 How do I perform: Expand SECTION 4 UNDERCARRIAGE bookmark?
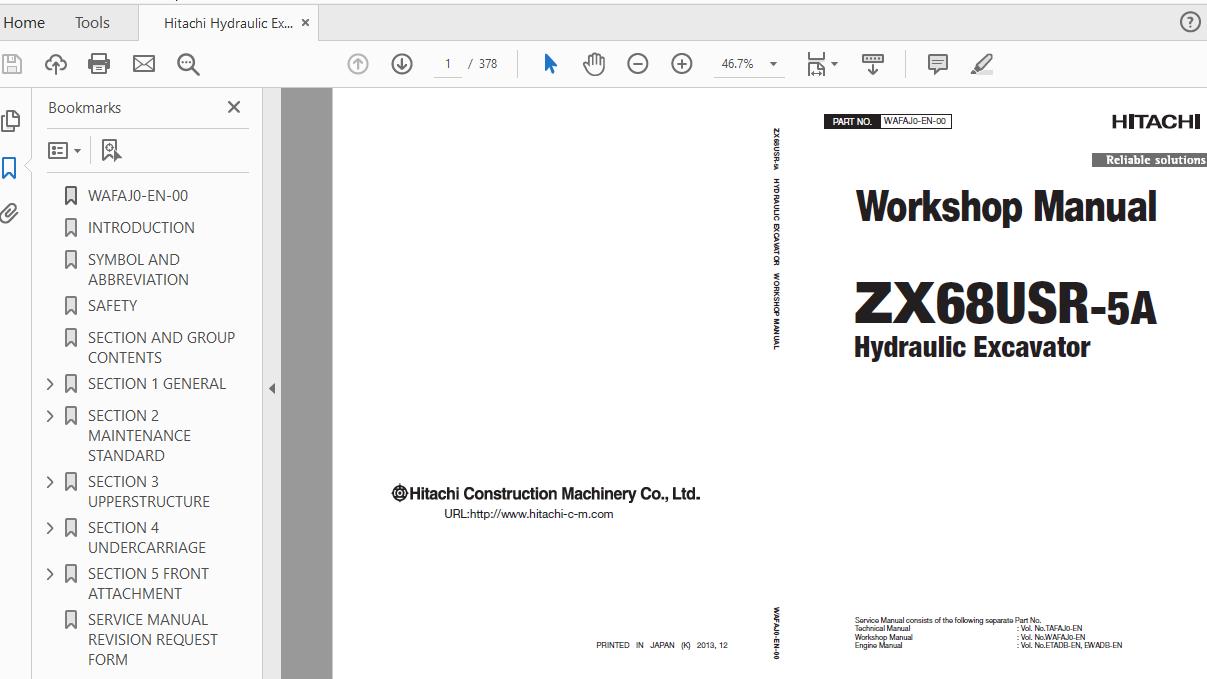[x=51, y=527]
